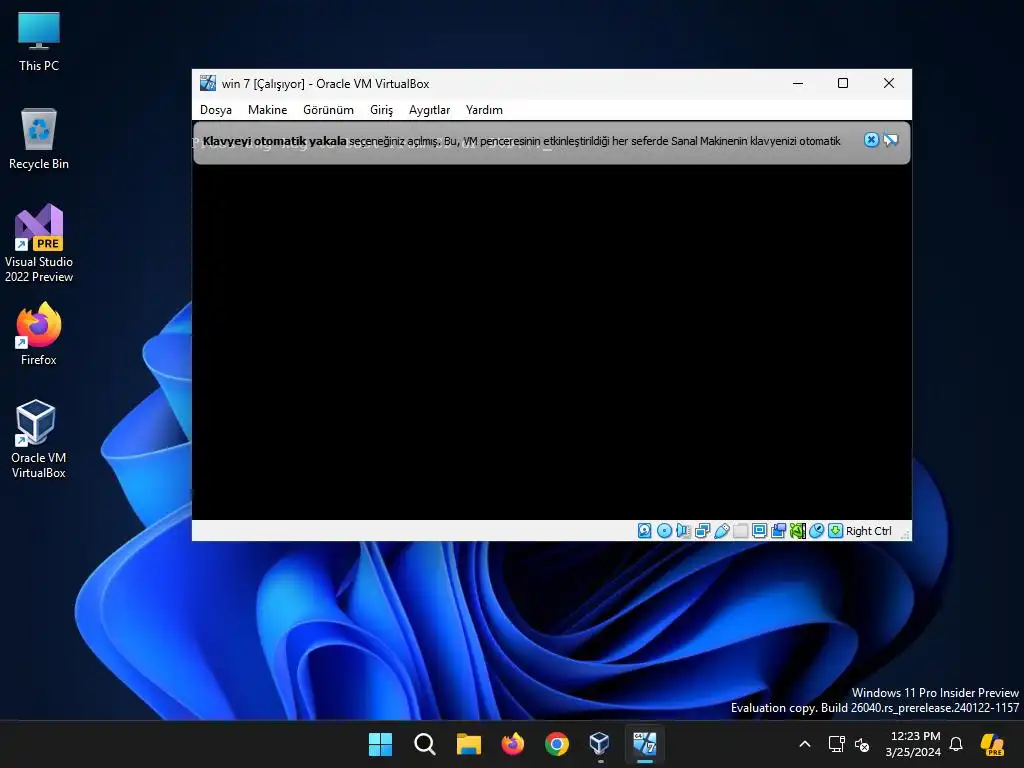The height and width of the screenshot is (768, 1024).
Task: Click the don't-show-again icon on notification
Action: click(x=891, y=140)
